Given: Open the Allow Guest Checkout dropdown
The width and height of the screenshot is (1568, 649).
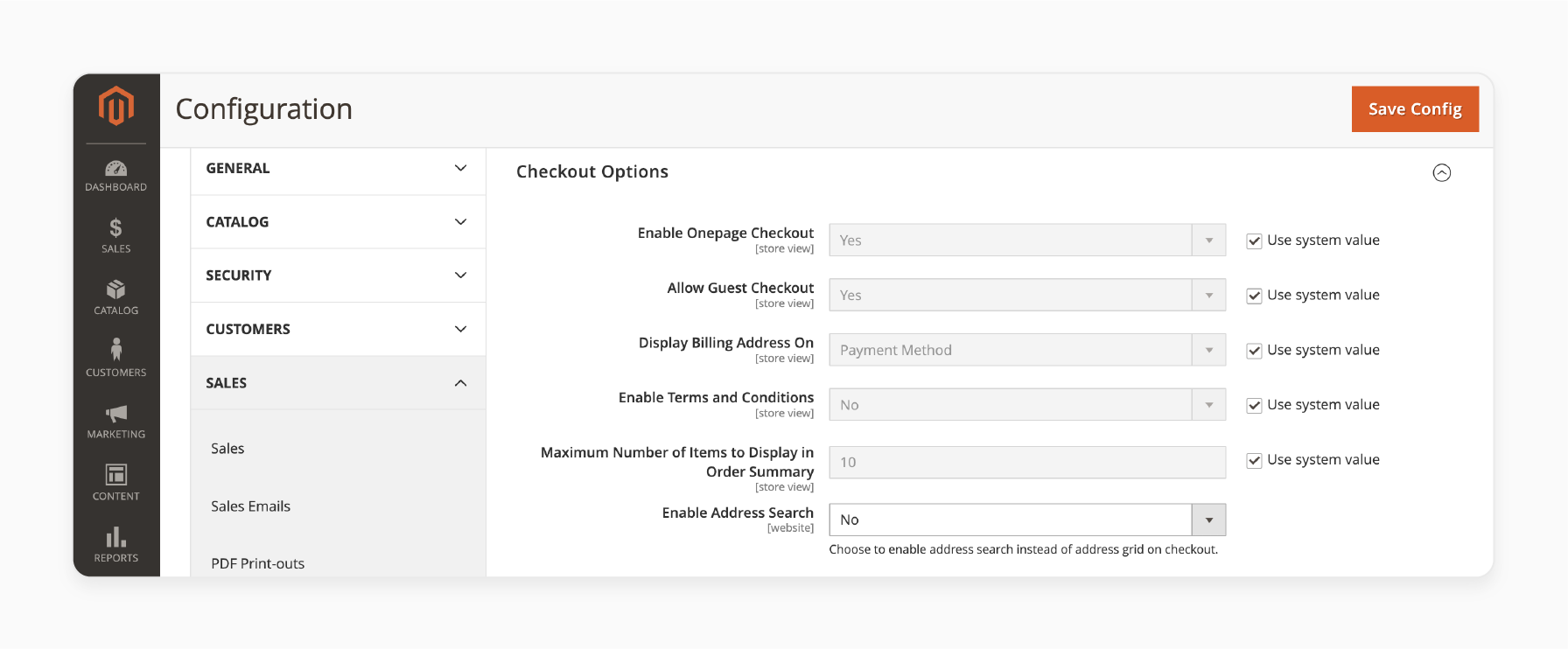Looking at the screenshot, I should (x=1027, y=296).
